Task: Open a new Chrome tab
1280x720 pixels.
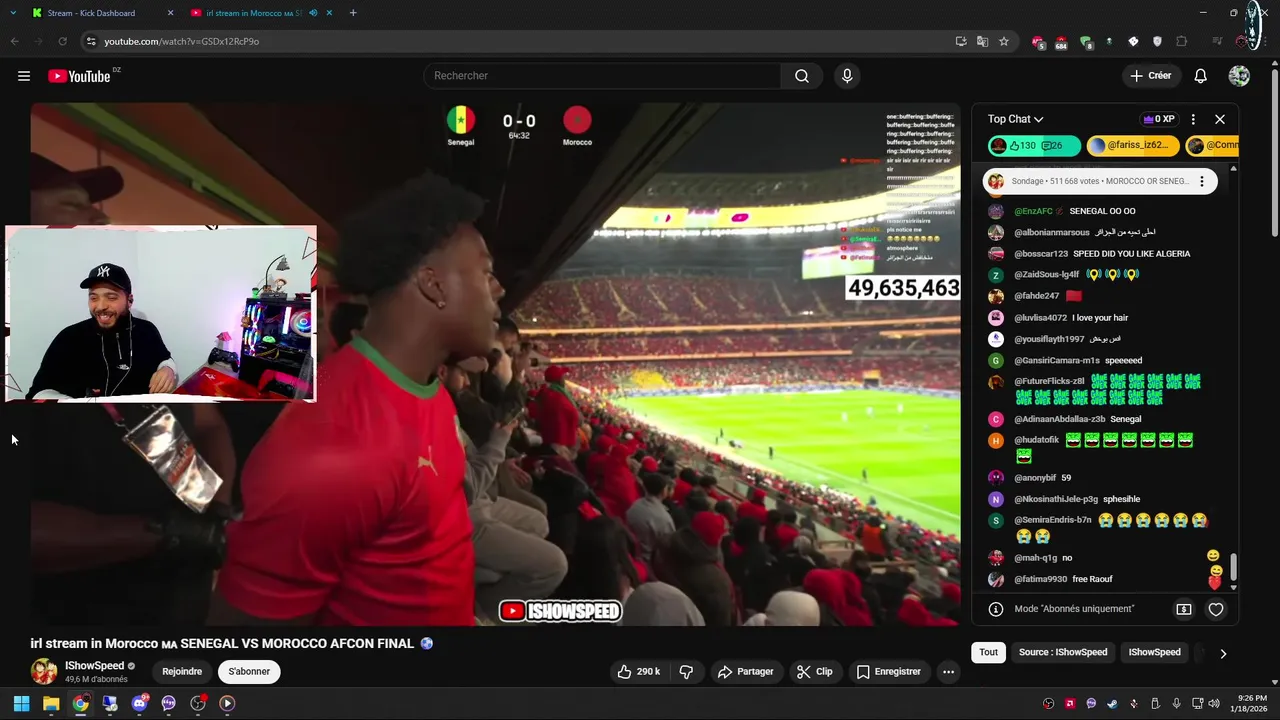Action: point(353,13)
